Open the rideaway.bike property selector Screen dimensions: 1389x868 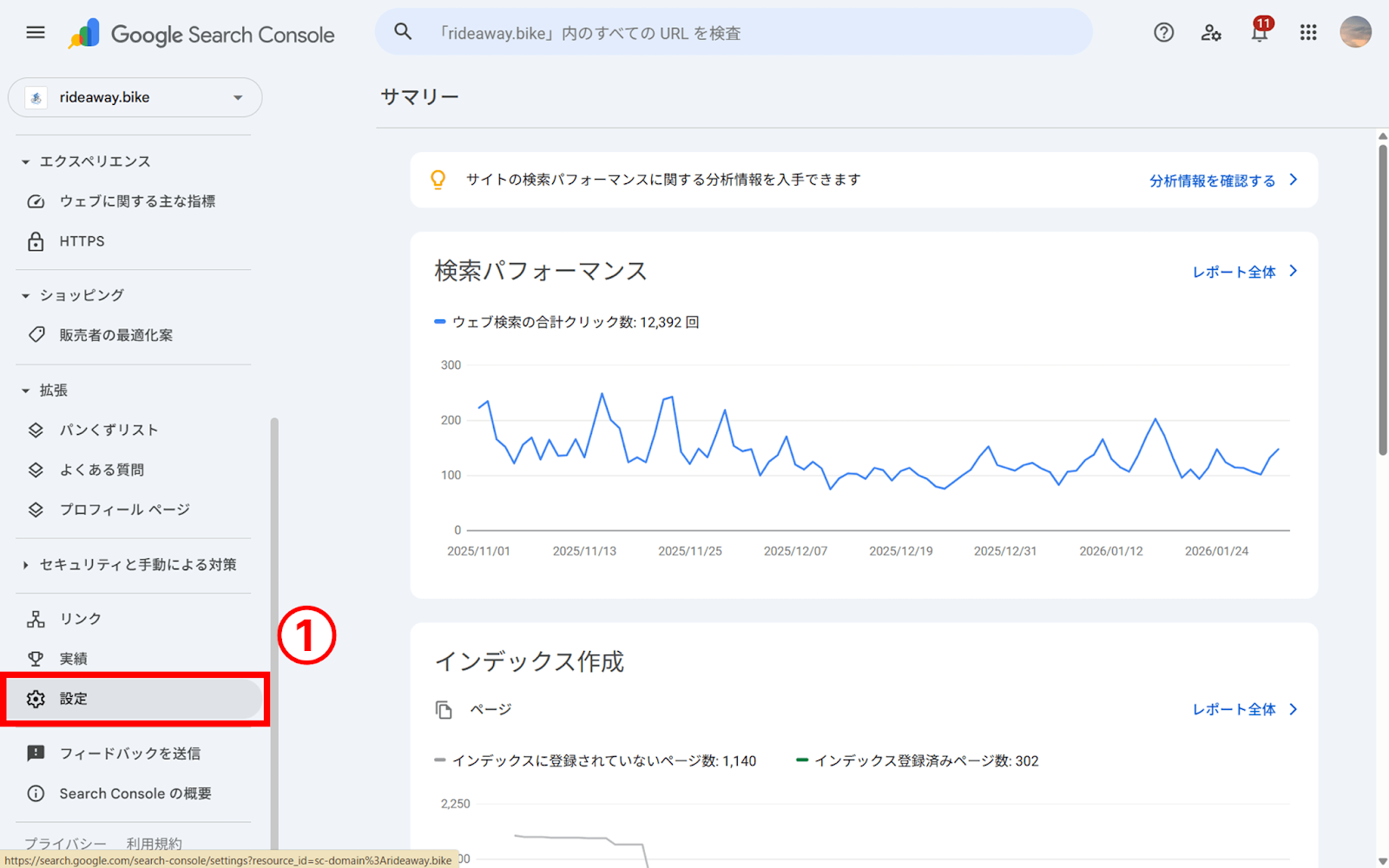pos(135,97)
